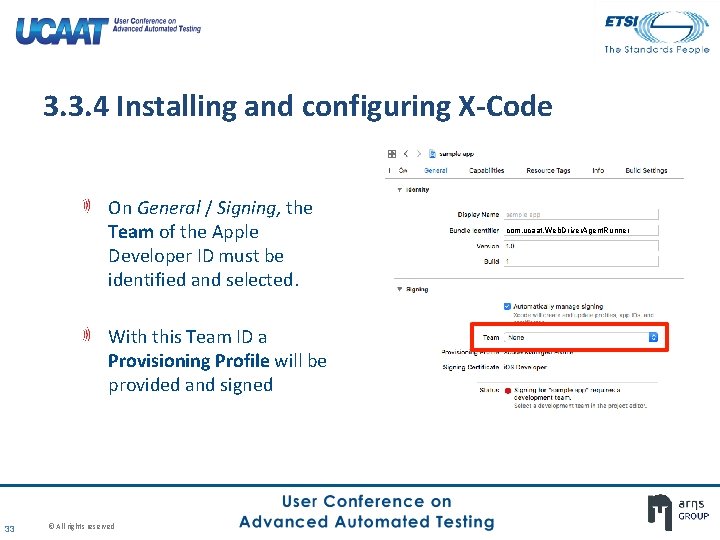Open the Team dropdown
The width and height of the screenshot is (720, 540).
[582, 338]
